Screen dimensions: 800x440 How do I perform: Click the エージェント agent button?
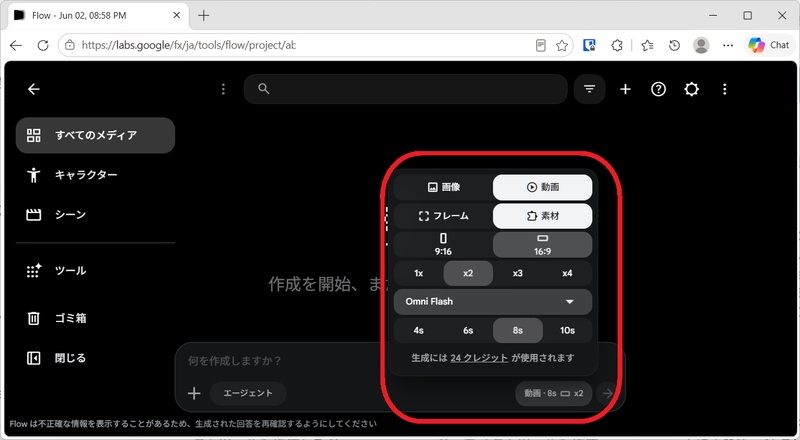click(x=248, y=393)
